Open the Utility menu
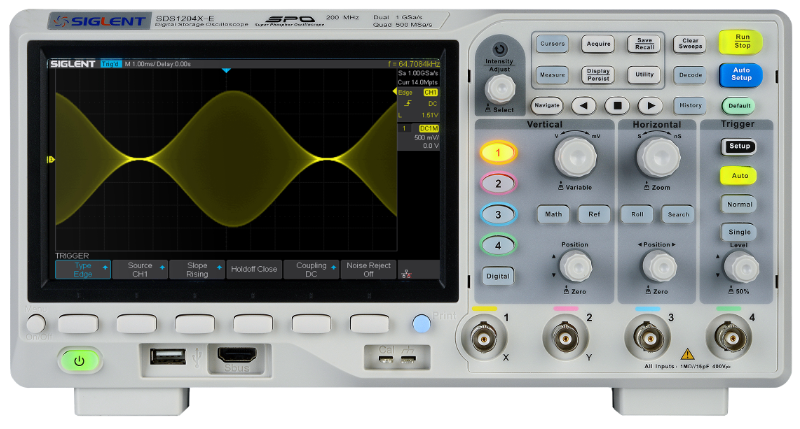The width and height of the screenshot is (800, 429). pos(644,75)
